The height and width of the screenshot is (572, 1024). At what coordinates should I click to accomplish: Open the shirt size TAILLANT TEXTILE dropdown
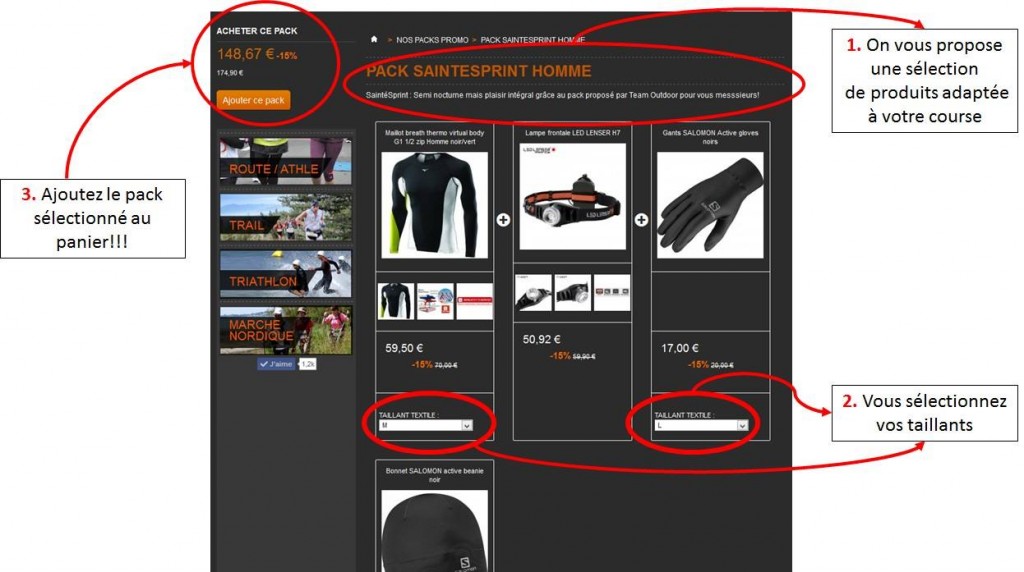[426, 425]
